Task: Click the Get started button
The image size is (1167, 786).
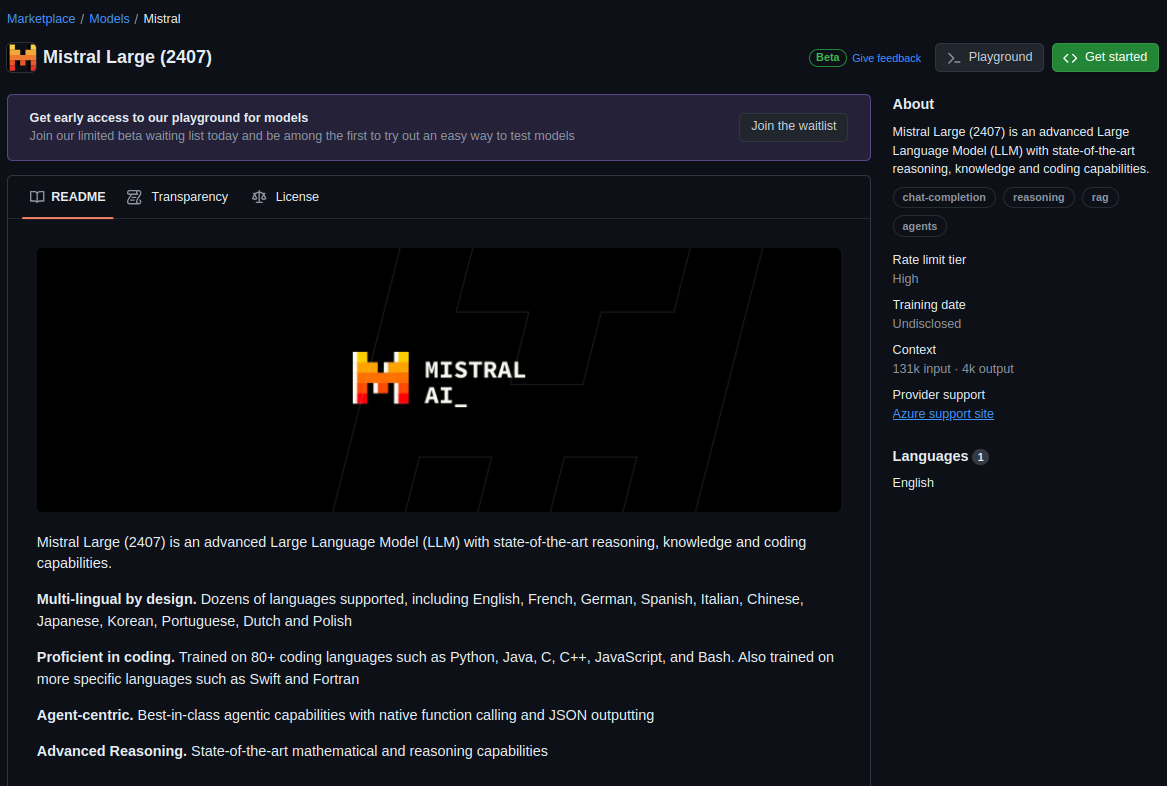Action: click(1105, 57)
